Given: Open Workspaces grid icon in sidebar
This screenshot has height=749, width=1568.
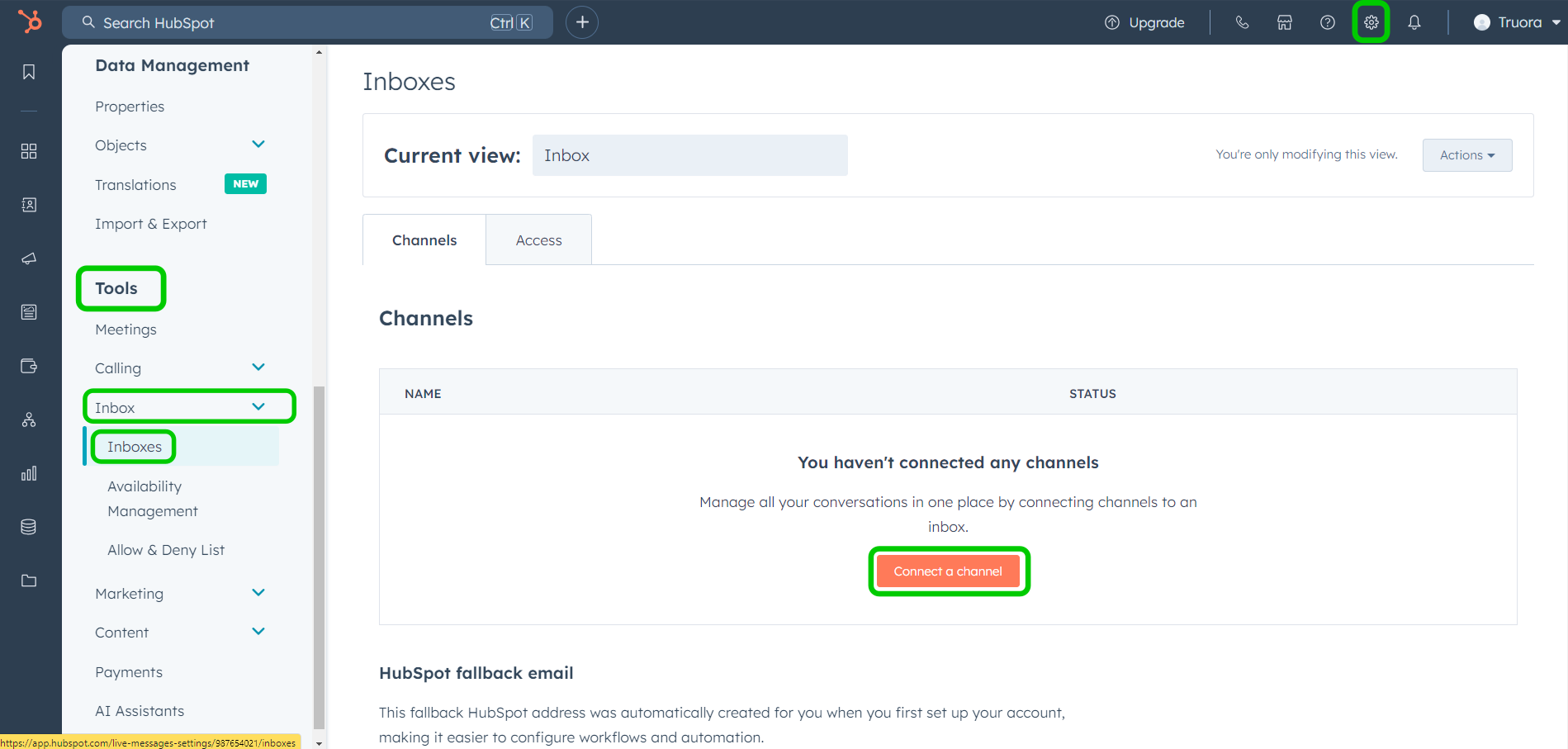Looking at the screenshot, I should [x=29, y=151].
